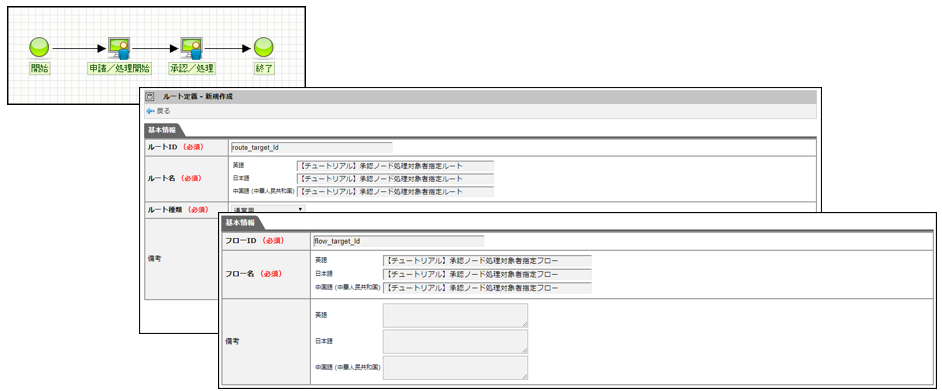Focus the Japanese フロー名 field
Image resolution: width=942 pixels, height=391 pixels.
pos(487,274)
